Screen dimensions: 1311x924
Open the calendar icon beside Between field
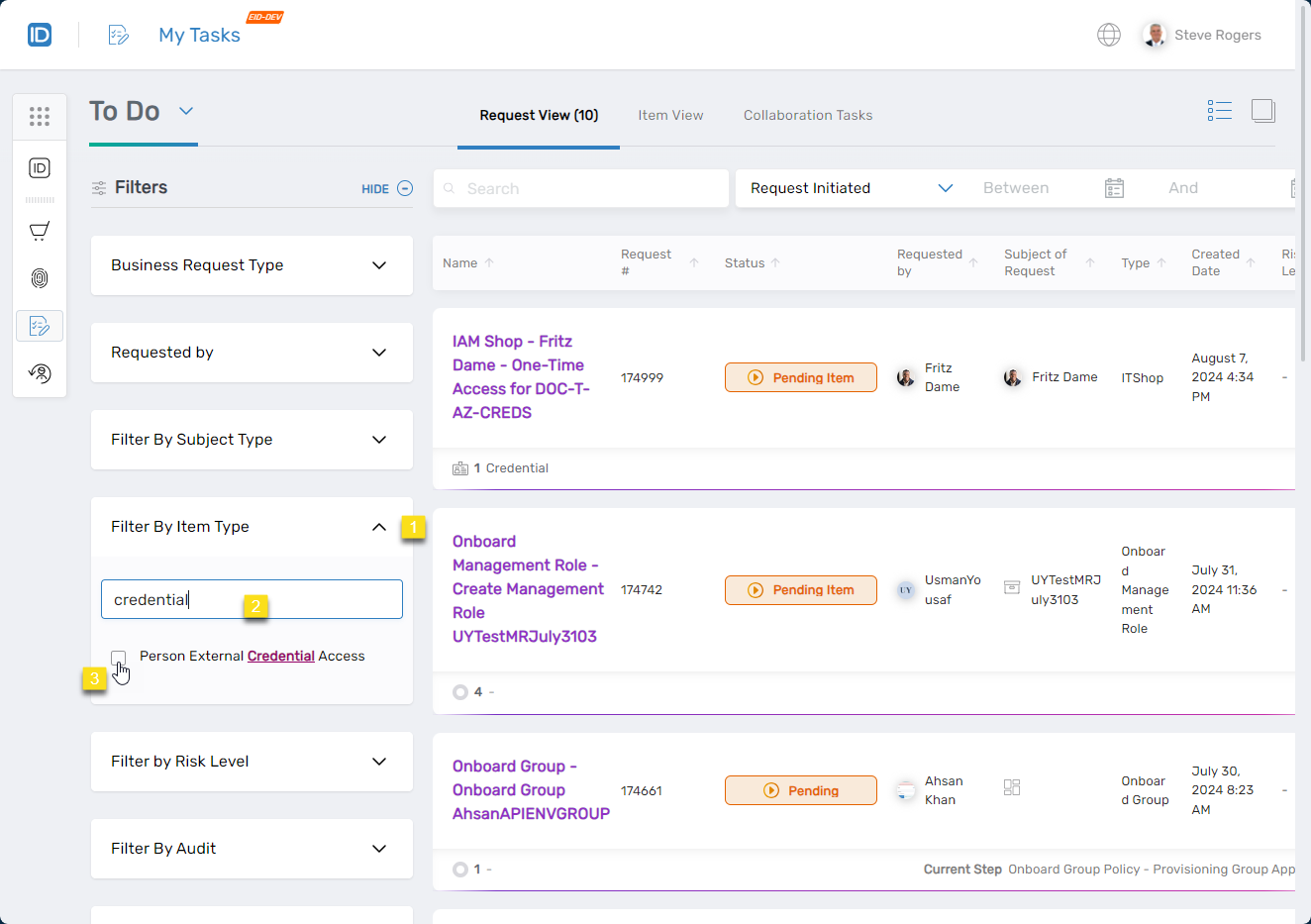(x=1114, y=187)
